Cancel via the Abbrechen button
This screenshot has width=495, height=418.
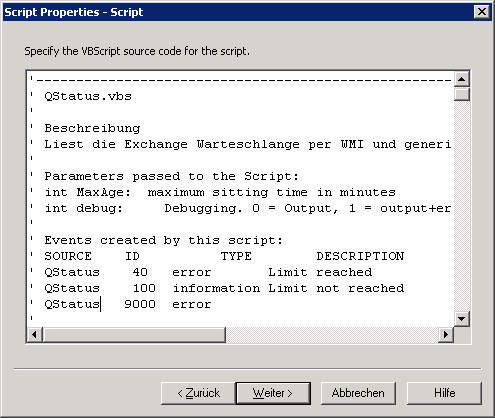[358, 393]
